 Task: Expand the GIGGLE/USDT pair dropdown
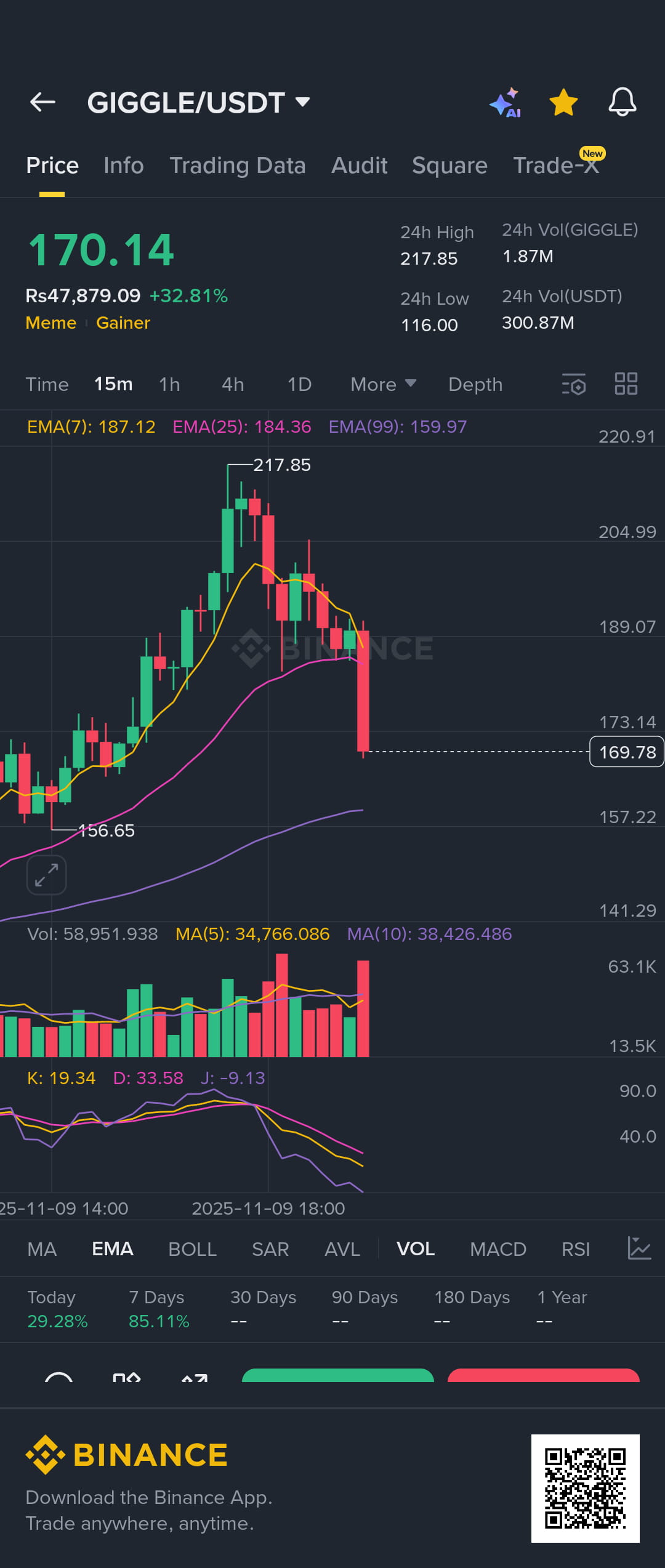[302, 102]
